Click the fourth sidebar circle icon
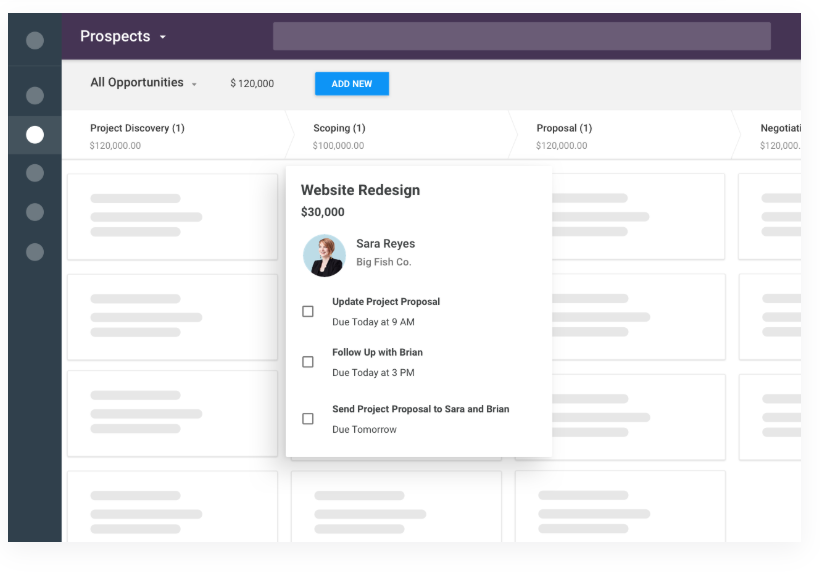Viewport: 820px width, 573px height. (x=35, y=173)
